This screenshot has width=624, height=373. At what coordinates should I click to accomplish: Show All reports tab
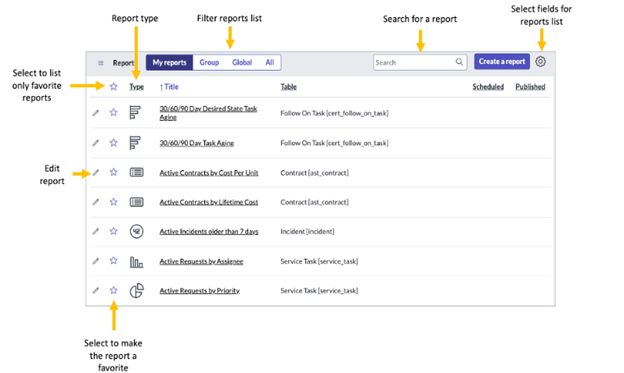click(x=270, y=62)
